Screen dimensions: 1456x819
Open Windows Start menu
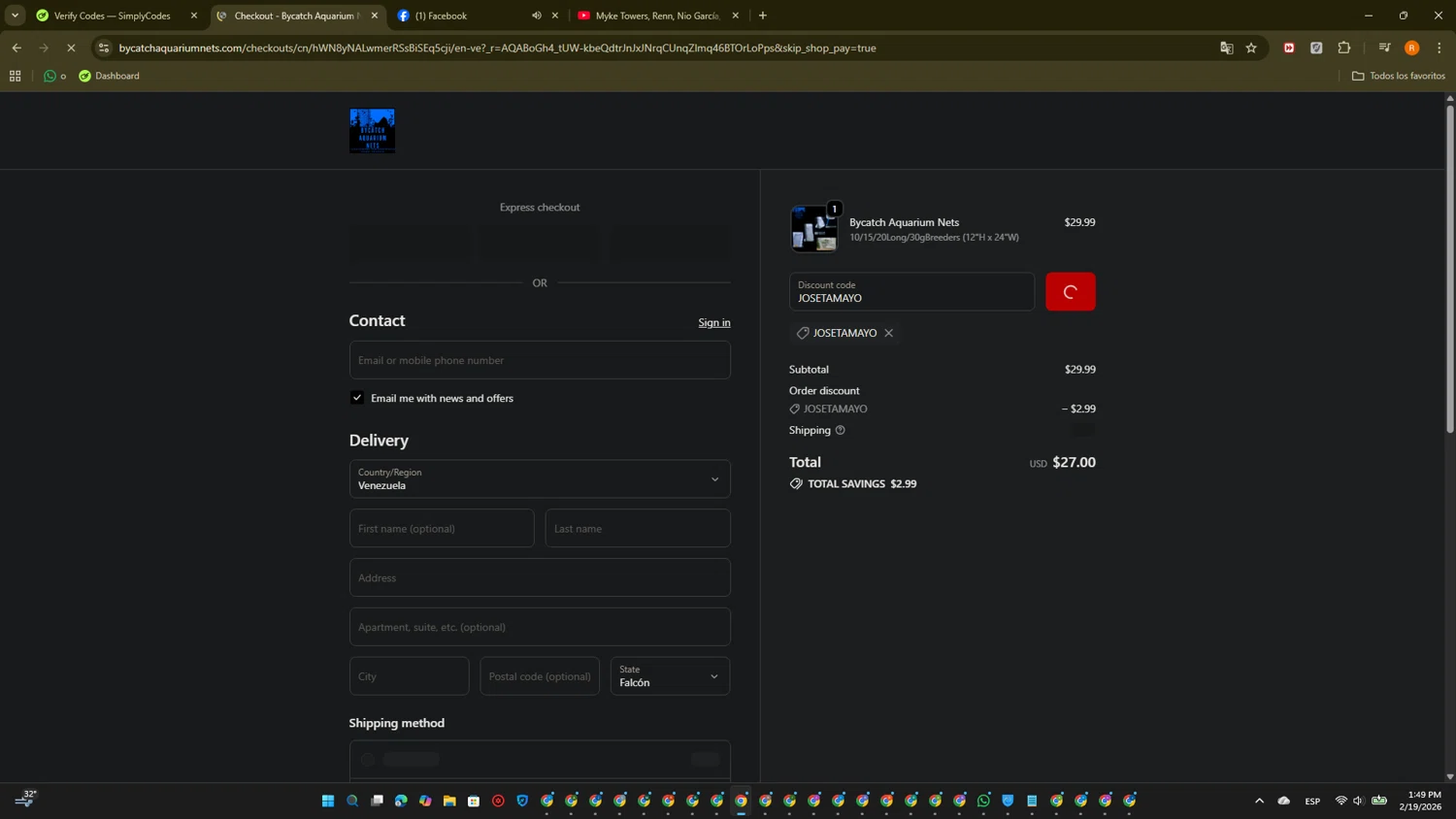click(328, 801)
